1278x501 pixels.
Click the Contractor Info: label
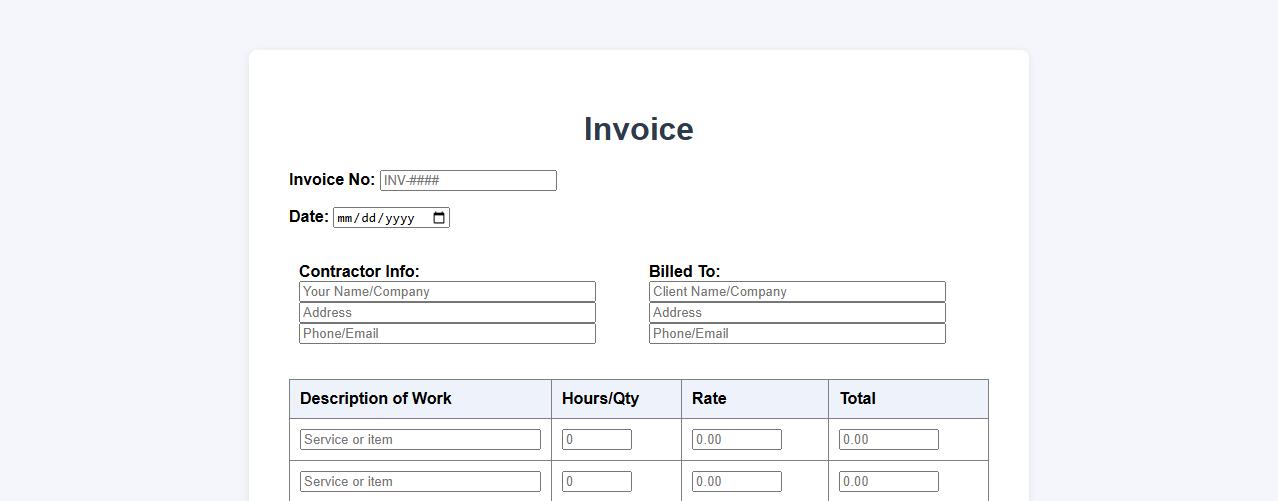[x=359, y=271]
